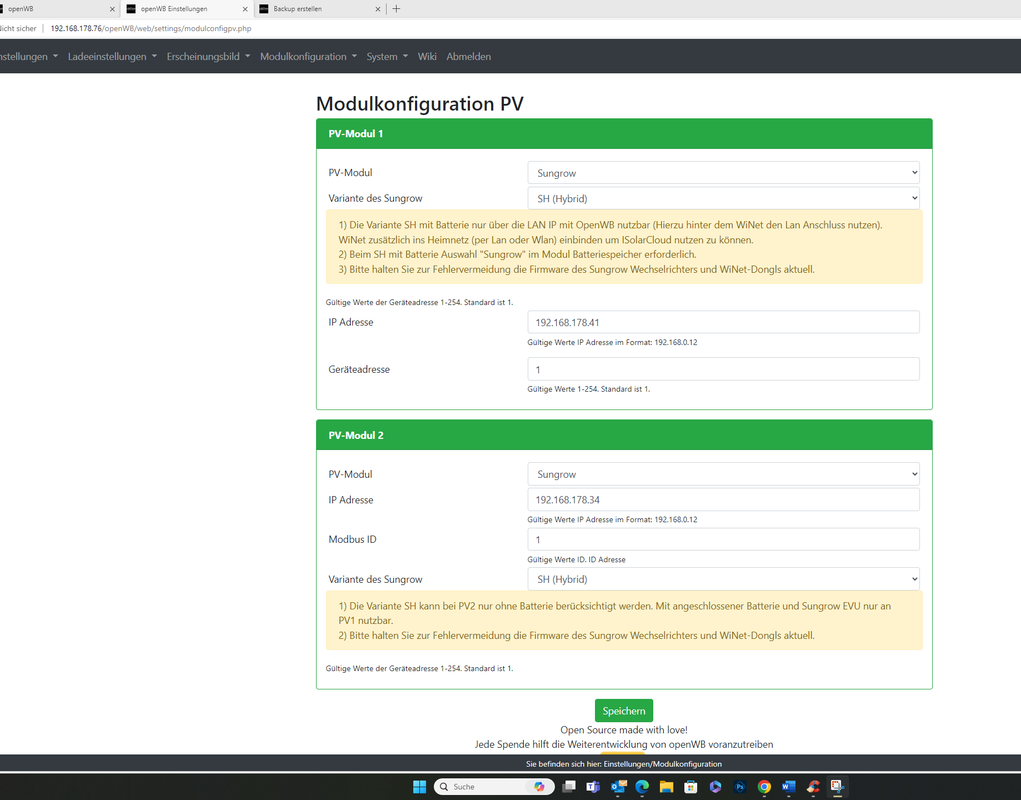Viewport: 1021px width, 800px height.
Task: Click the browser address bar URL
Action: coord(151,29)
